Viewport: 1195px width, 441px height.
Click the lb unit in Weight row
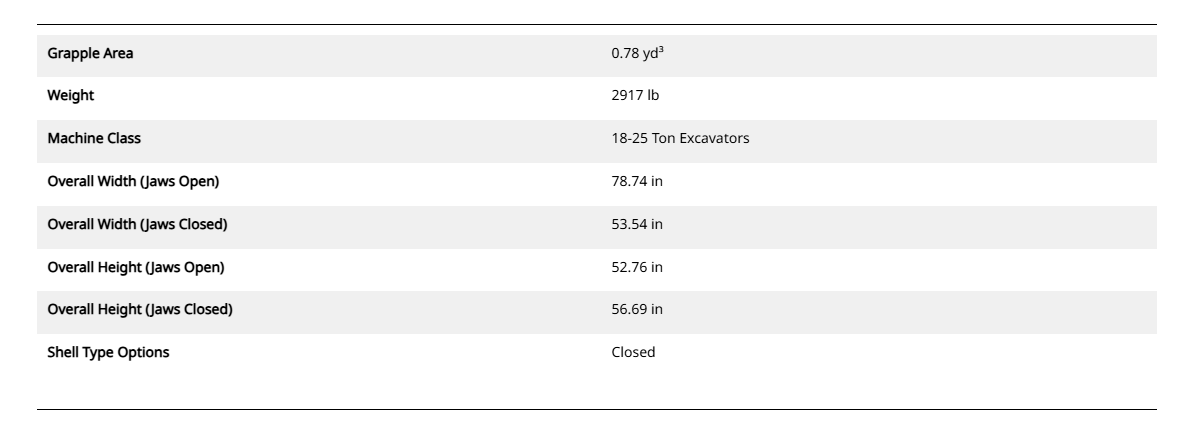click(653, 96)
